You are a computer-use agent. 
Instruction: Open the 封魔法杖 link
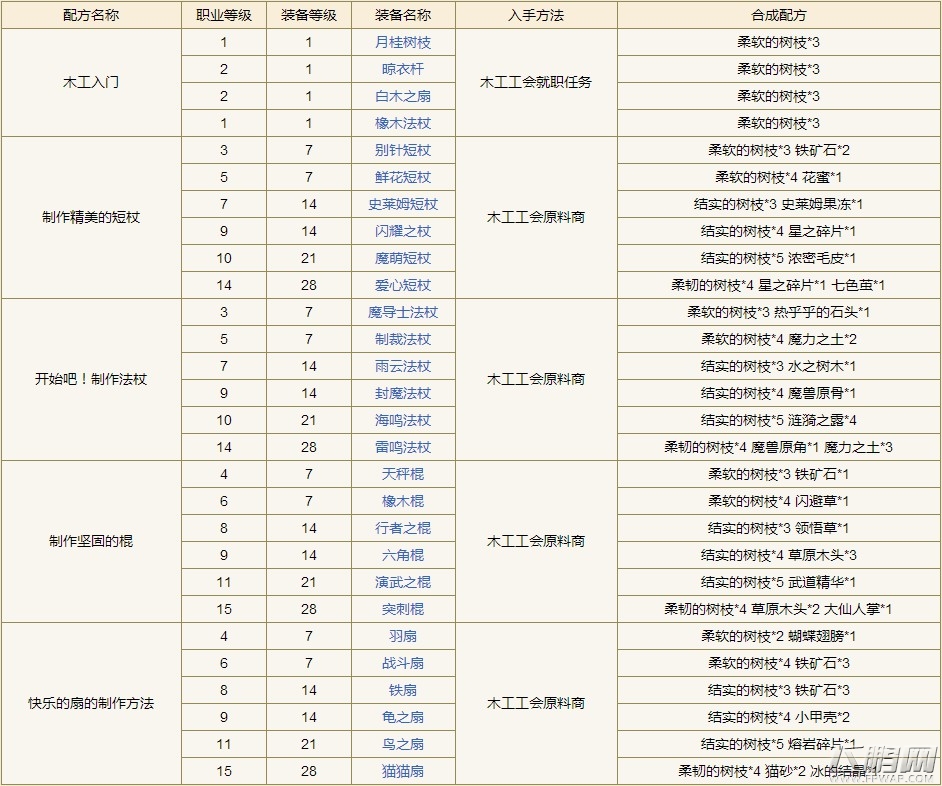click(x=403, y=394)
